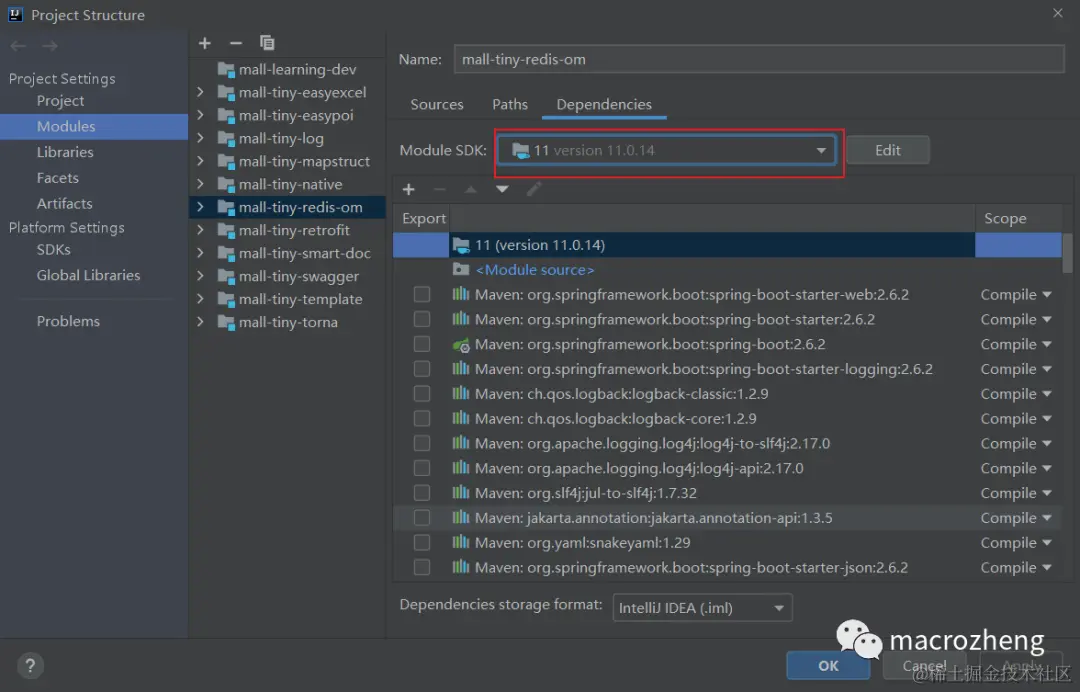Copy the selected module icon
1080x692 pixels.
tap(267, 43)
